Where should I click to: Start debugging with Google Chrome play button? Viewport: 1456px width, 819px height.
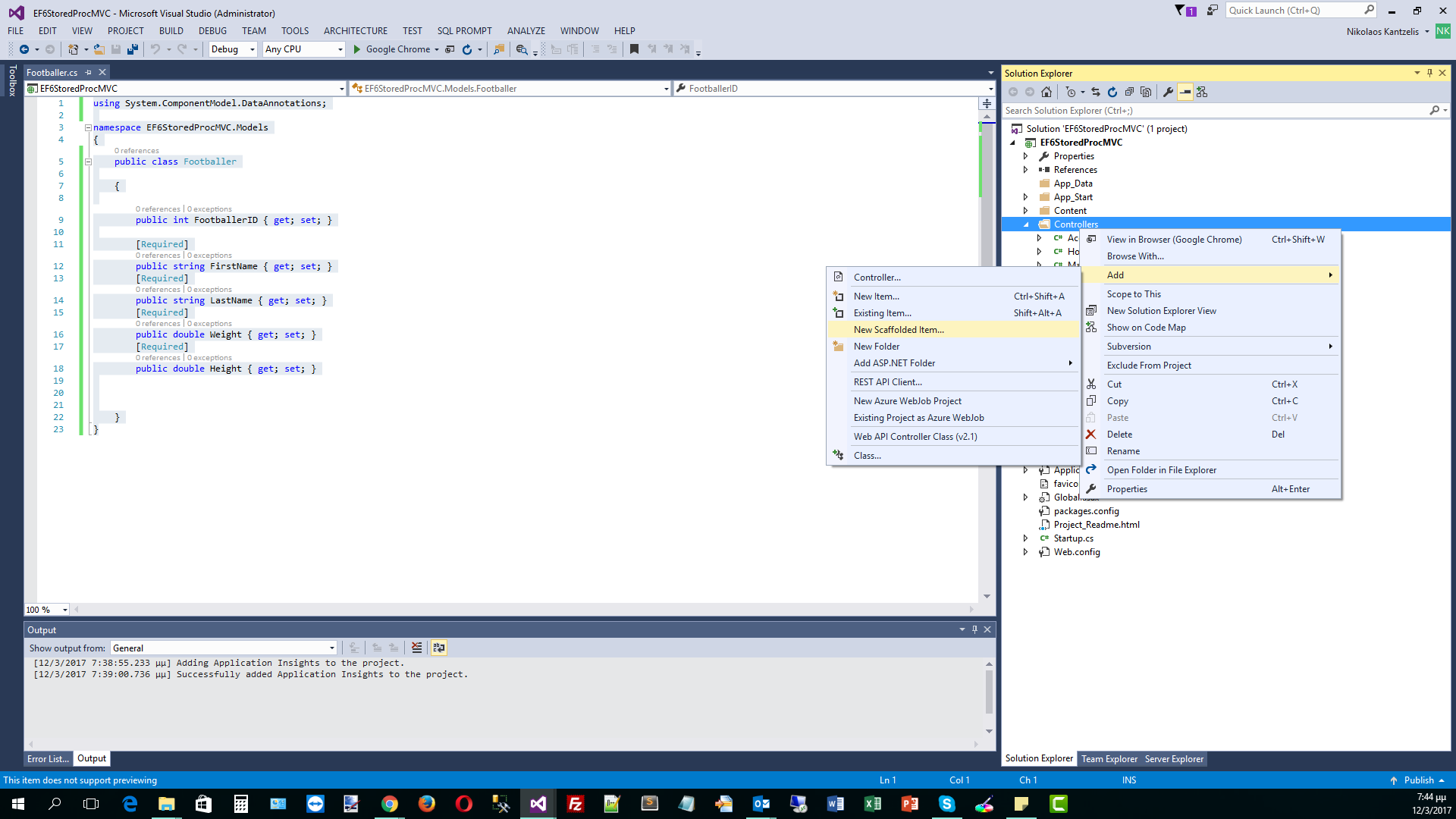click(x=356, y=49)
